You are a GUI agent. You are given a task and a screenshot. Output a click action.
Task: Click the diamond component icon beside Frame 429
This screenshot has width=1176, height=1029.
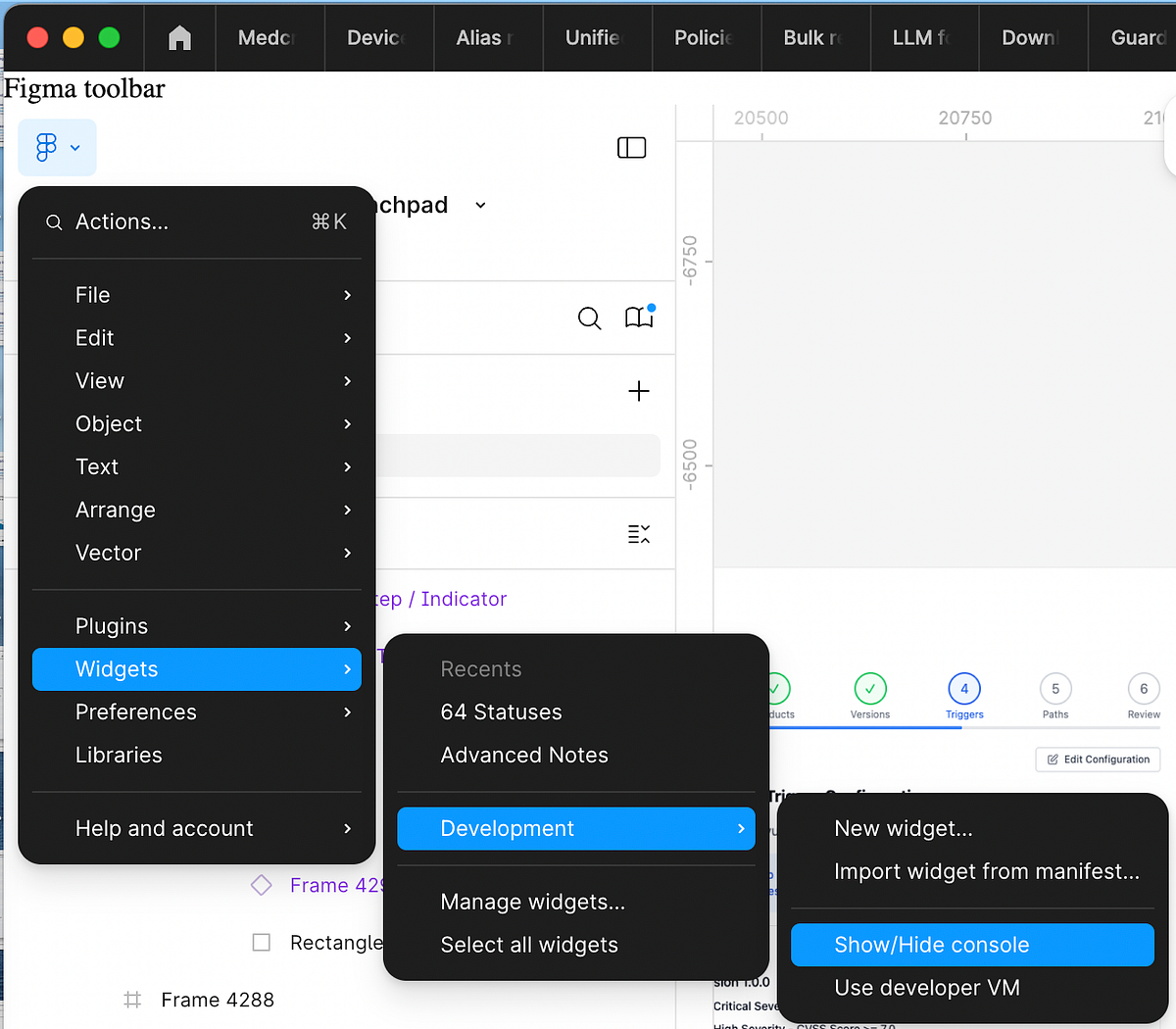coord(261,885)
